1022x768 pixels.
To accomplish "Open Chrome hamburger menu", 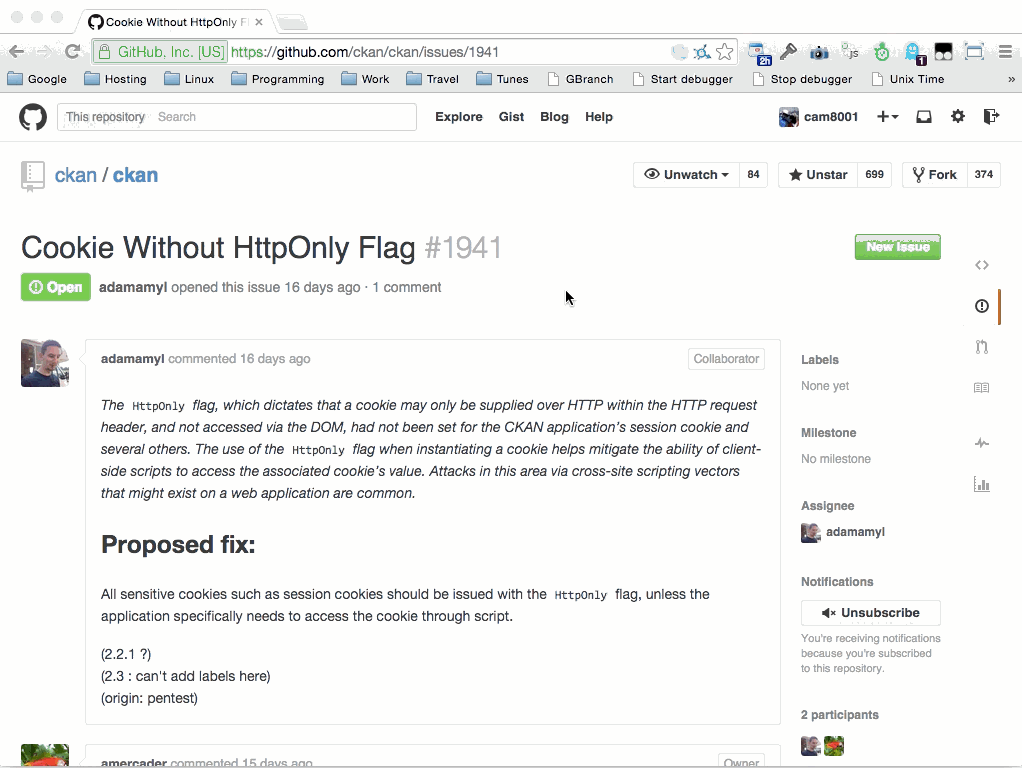I will pos(1006,52).
